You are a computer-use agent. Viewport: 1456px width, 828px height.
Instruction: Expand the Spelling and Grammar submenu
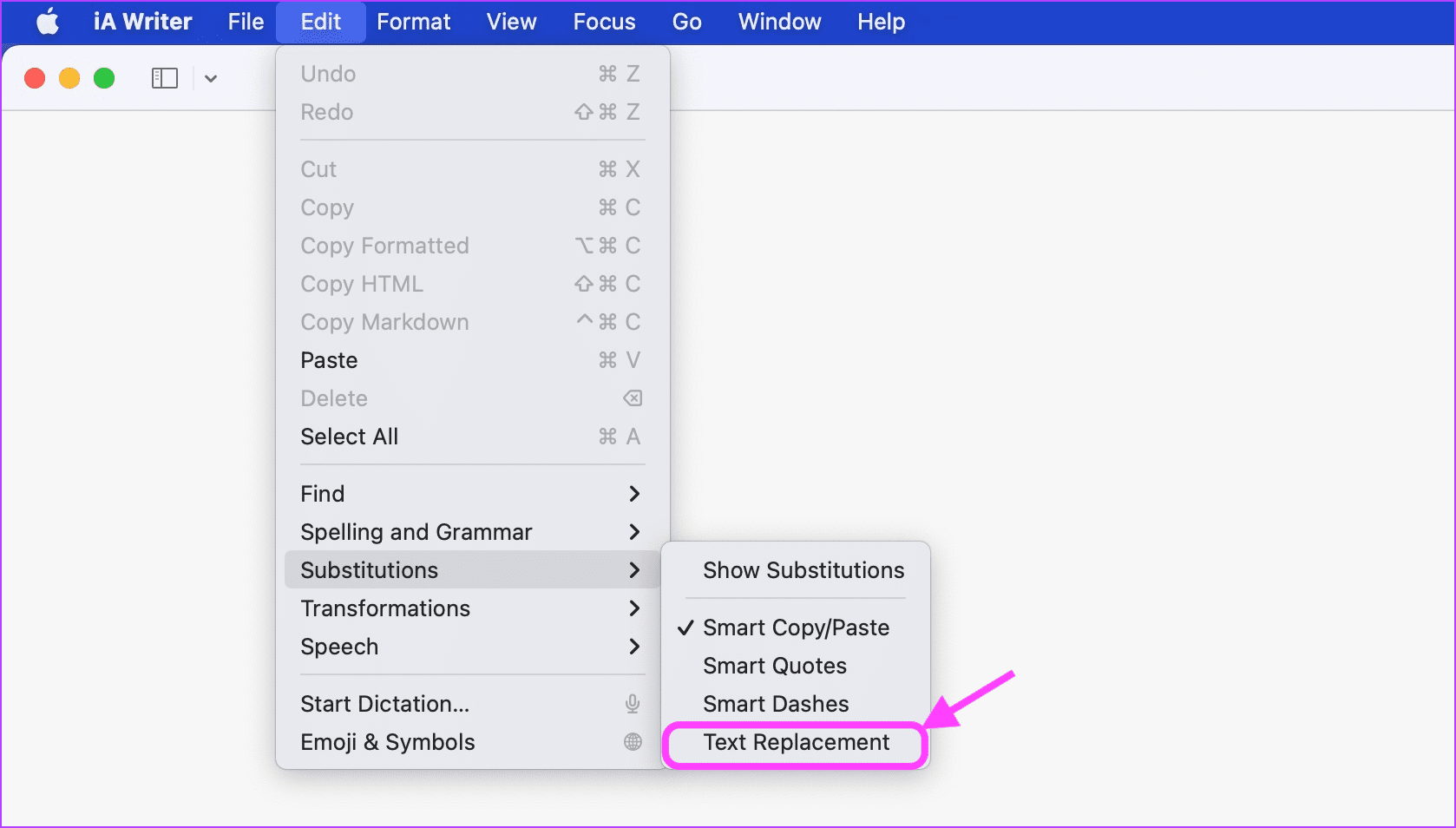(x=472, y=532)
